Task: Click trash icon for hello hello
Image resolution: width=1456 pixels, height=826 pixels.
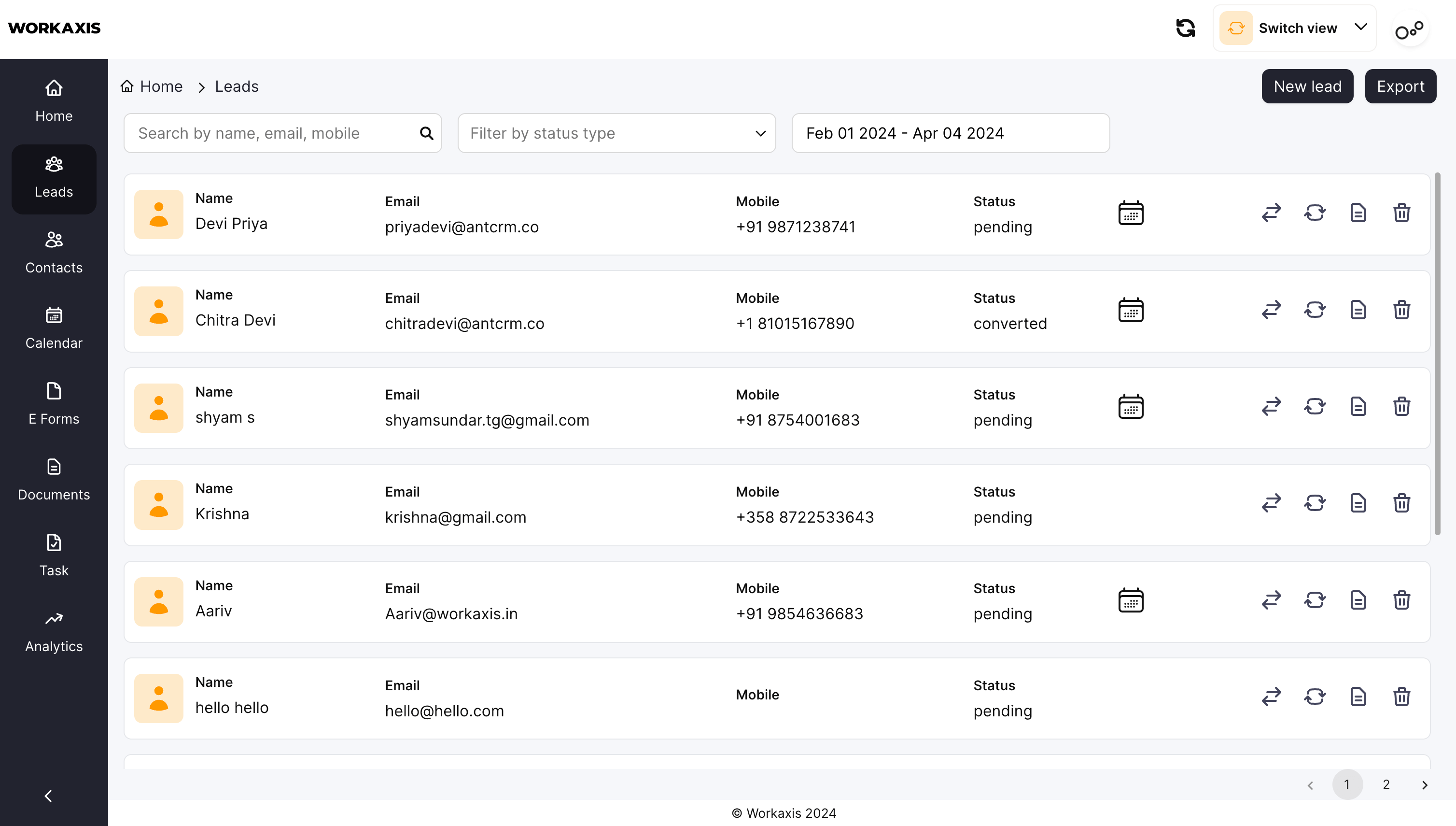Action: pyautogui.click(x=1401, y=697)
